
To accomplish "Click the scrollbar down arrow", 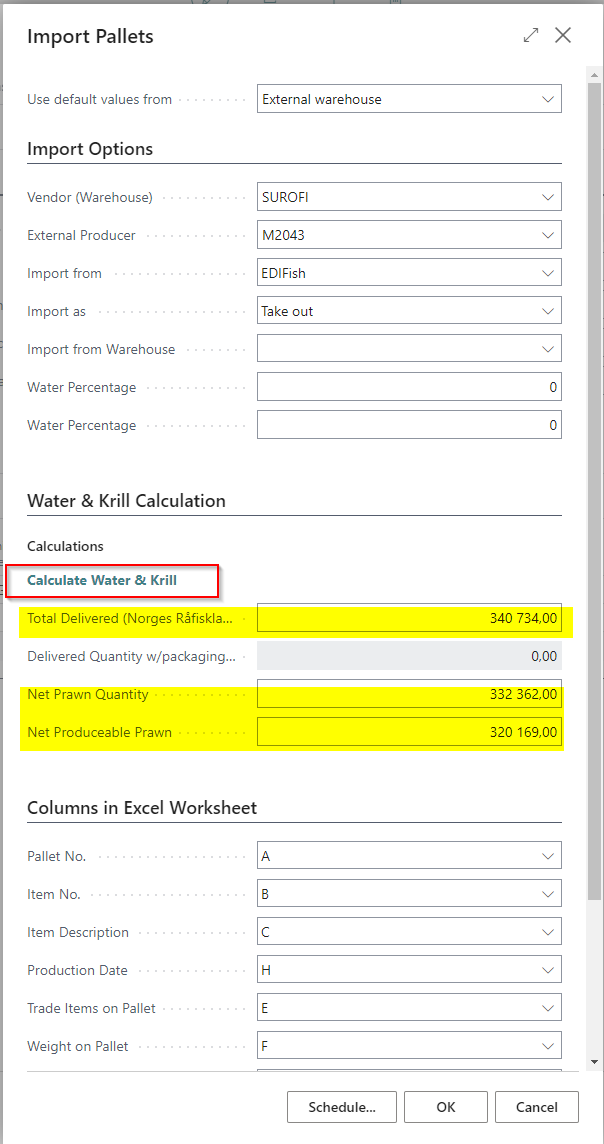I will pyautogui.click(x=595, y=1061).
